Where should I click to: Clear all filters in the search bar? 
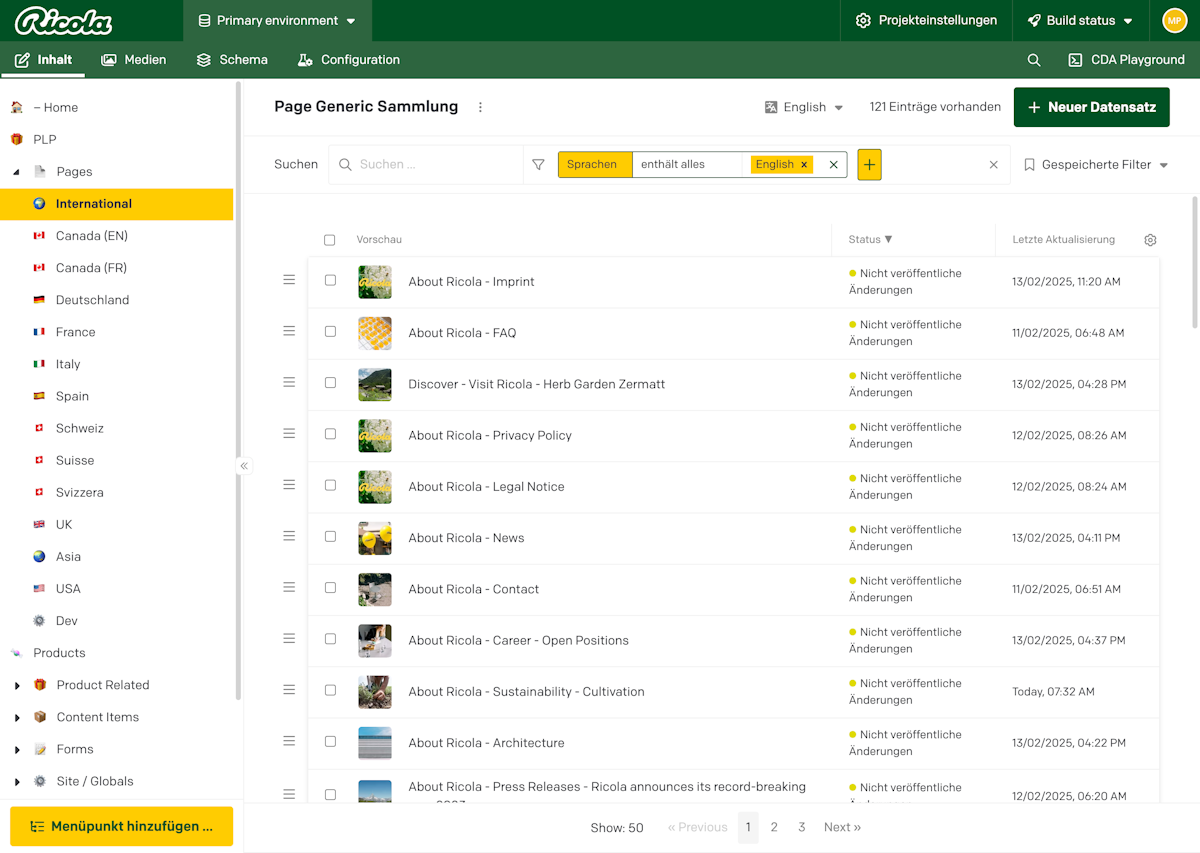993,165
